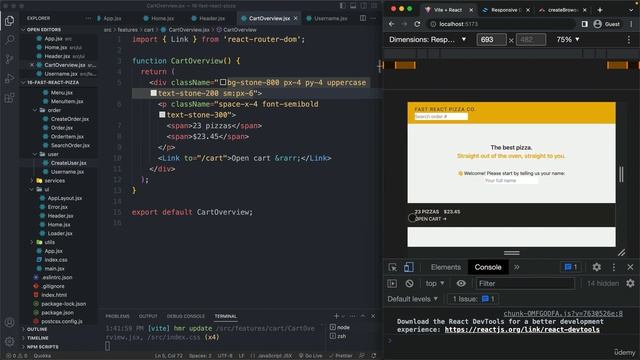
Task: Switch to the Elements tab in DevTools
Action: [445, 267]
